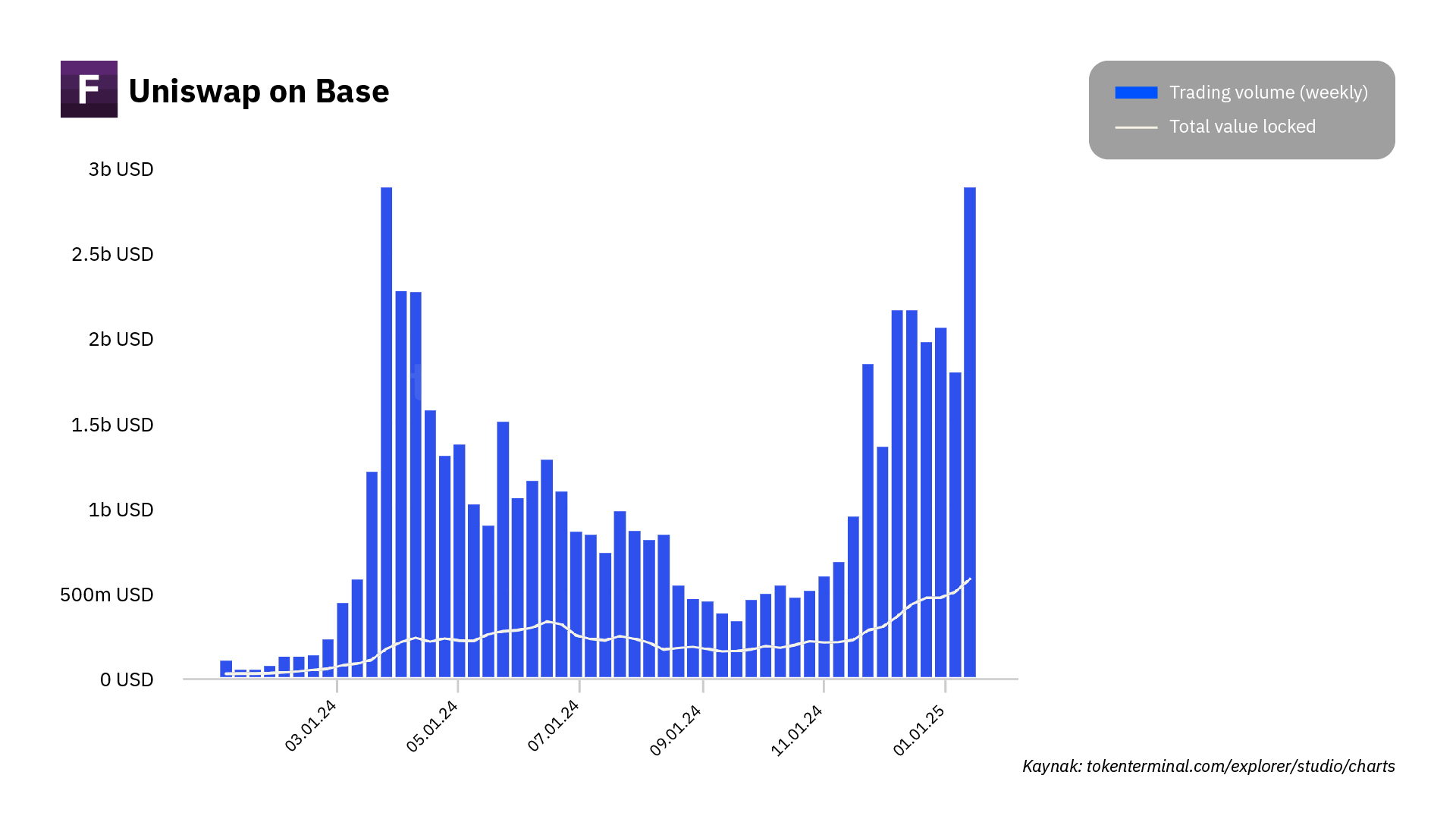The height and width of the screenshot is (819, 1456).
Task: Click the blue Trading volume legend swatch
Action: click(1136, 93)
